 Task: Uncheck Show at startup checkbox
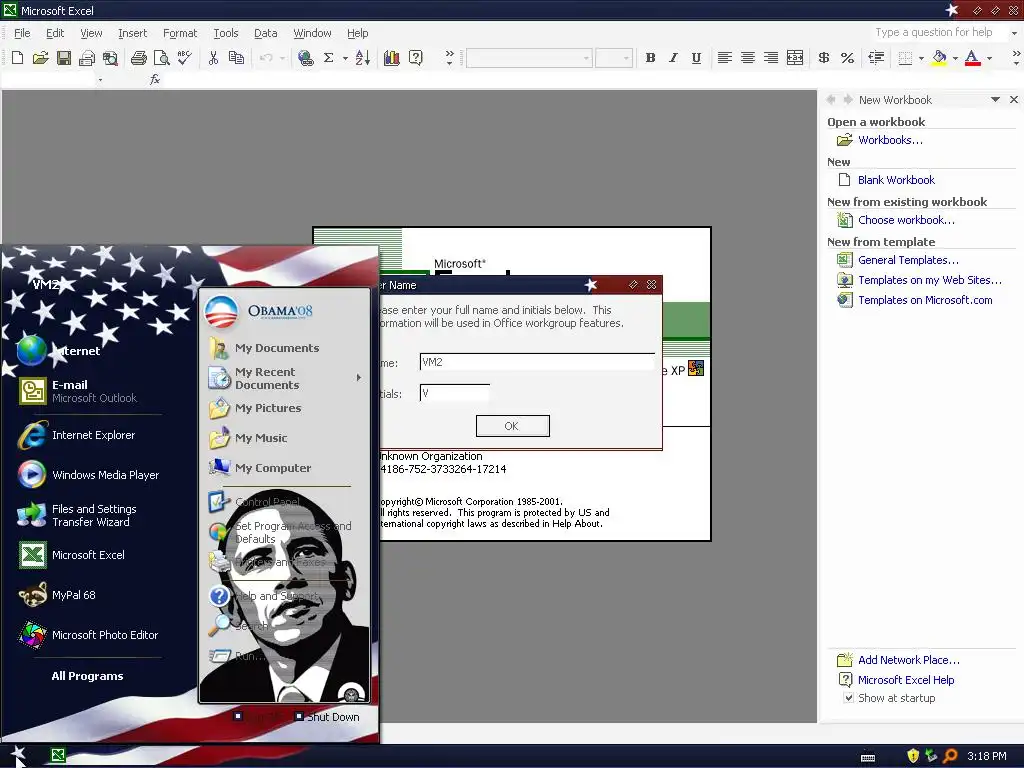848,697
